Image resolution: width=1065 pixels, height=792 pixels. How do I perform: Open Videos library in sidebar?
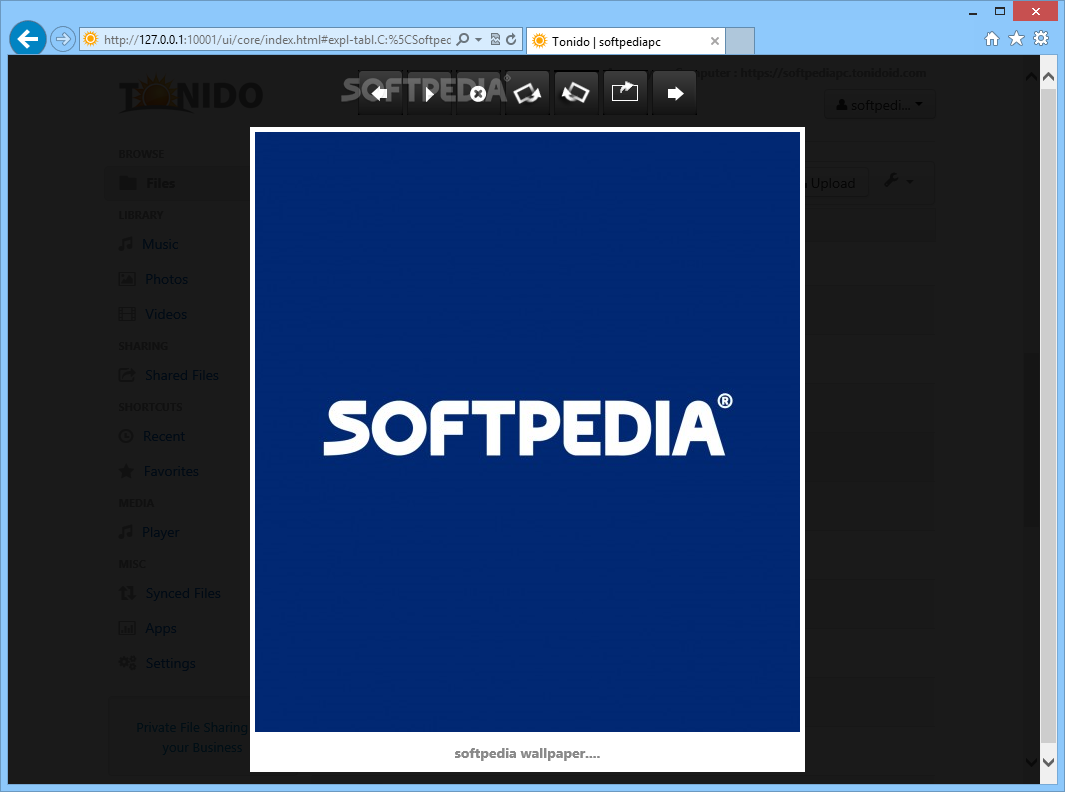pyautogui.click(x=153, y=314)
